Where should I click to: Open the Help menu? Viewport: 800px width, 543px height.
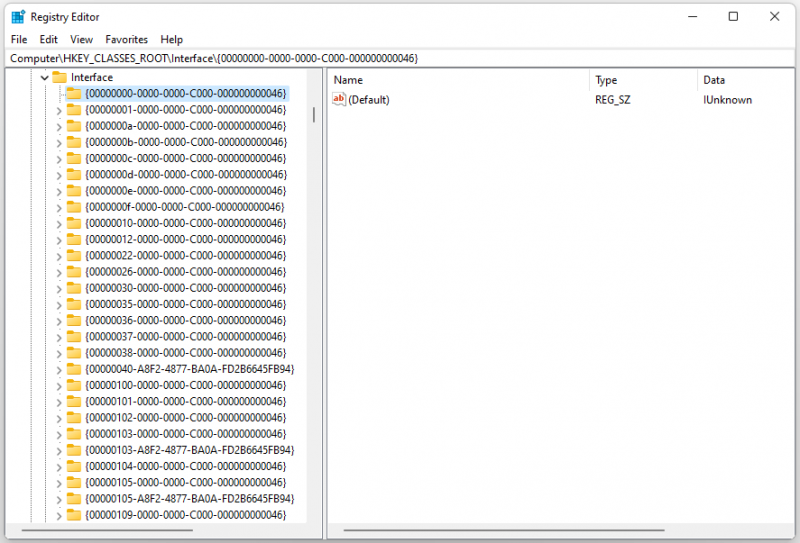171,39
